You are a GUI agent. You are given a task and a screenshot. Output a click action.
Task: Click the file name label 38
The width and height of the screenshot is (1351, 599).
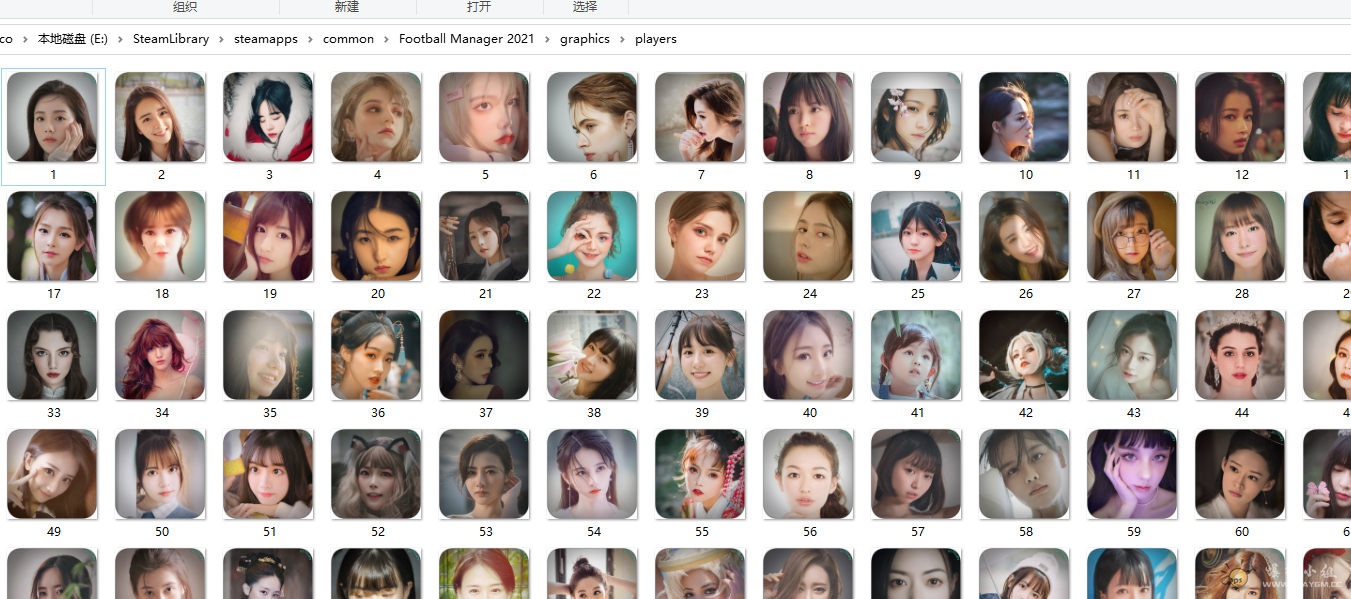pos(594,412)
